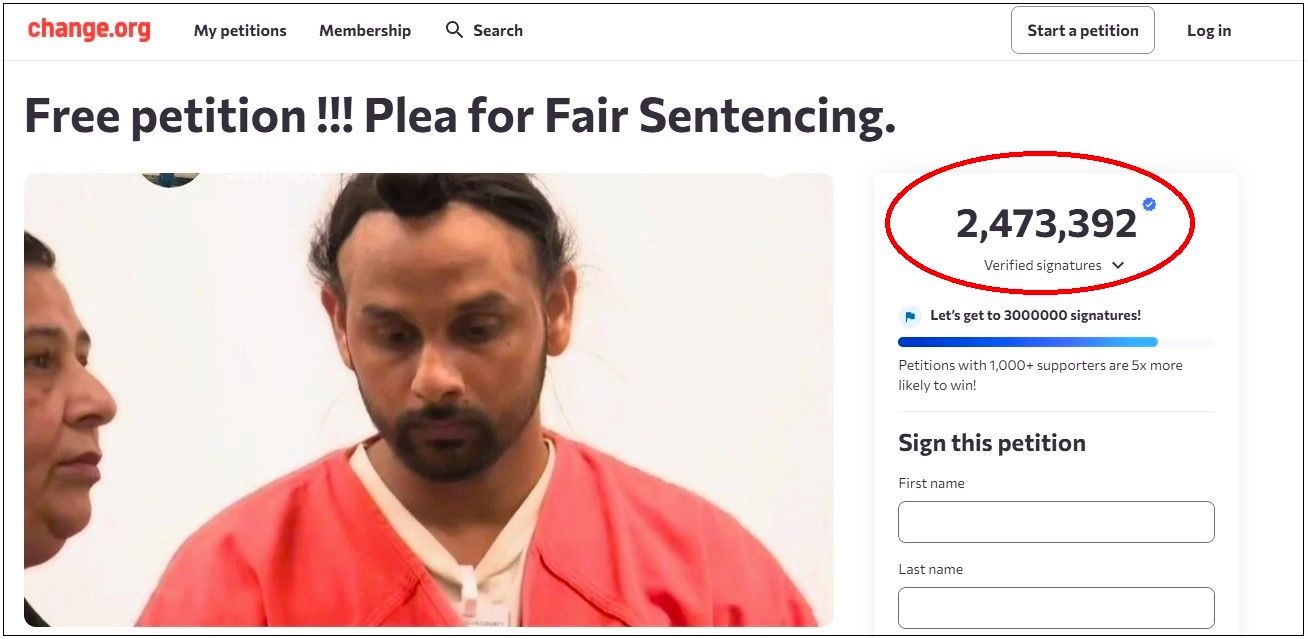Focus the First name field
1308x639 pixels.
point(1056,522)
